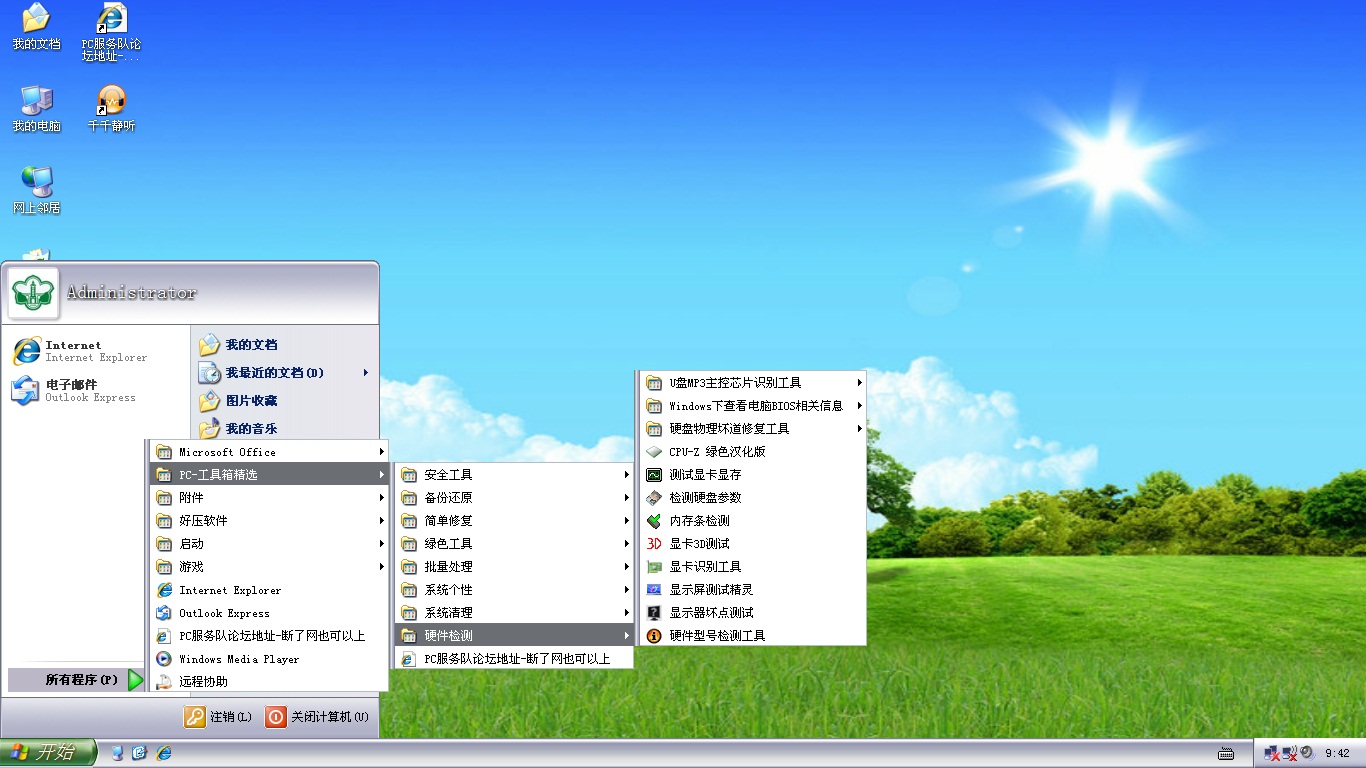1366x768 pixels.
Task: Select the highlighted 硬件检测 menu entry
Action: 514,636
